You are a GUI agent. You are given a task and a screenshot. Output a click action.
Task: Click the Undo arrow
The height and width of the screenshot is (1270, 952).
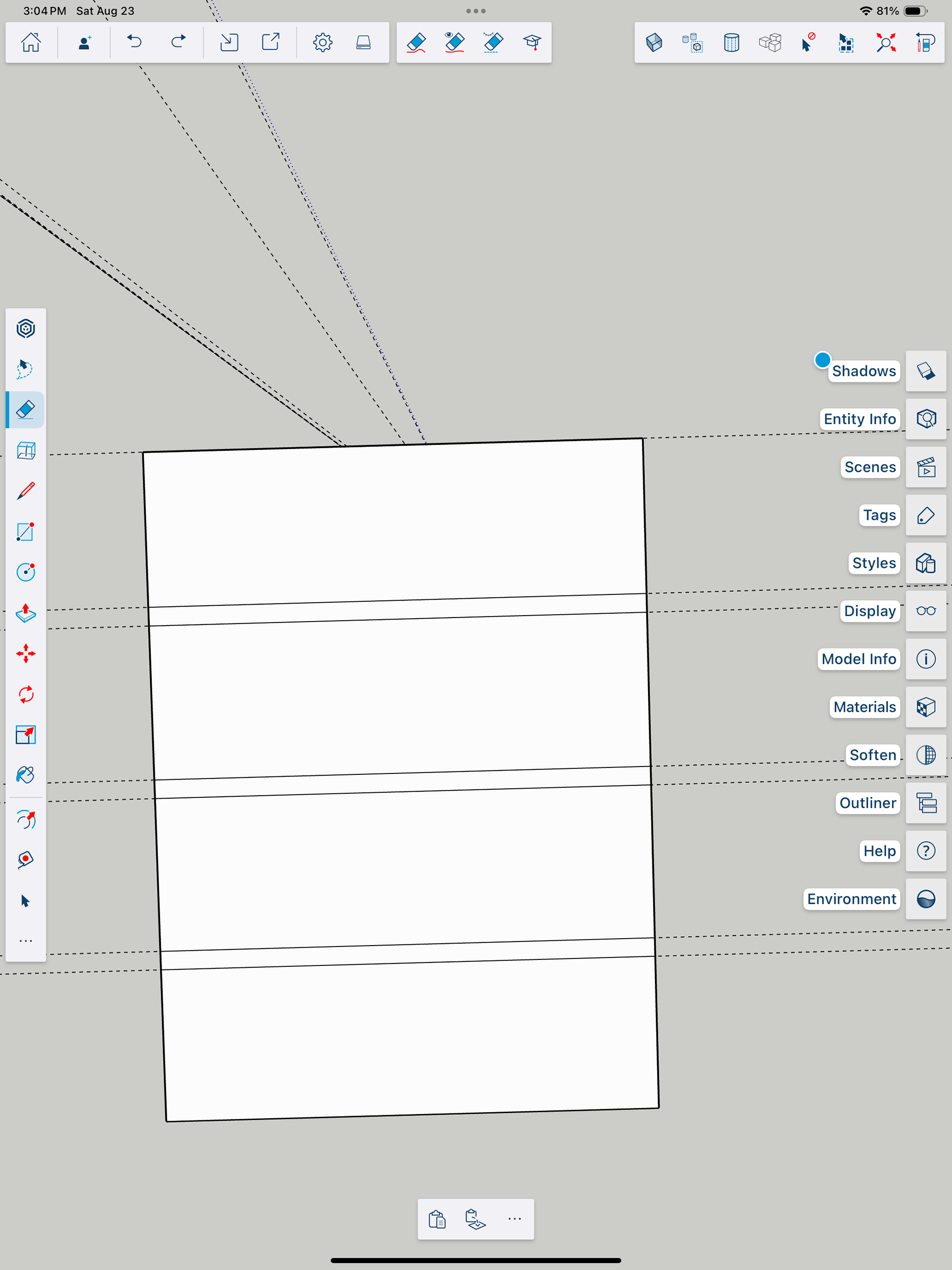(134, 42)
